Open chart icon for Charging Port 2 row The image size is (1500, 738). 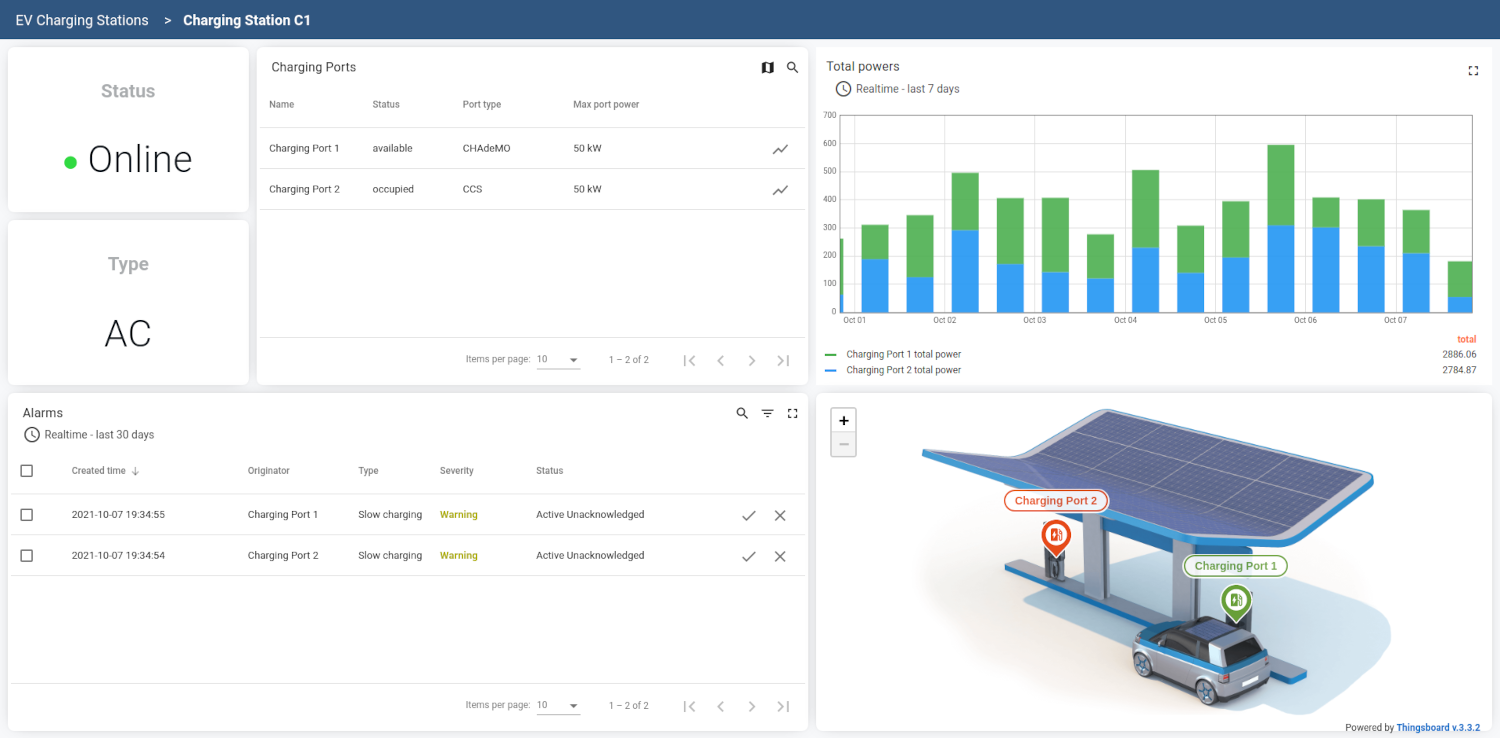[780, 190]
